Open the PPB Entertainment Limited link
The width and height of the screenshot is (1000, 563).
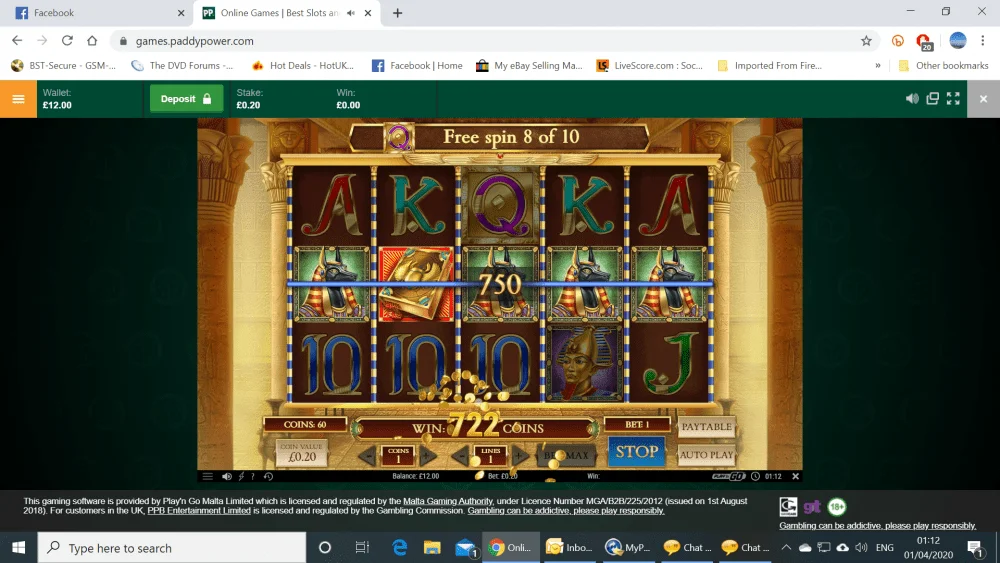pos(199,511)
